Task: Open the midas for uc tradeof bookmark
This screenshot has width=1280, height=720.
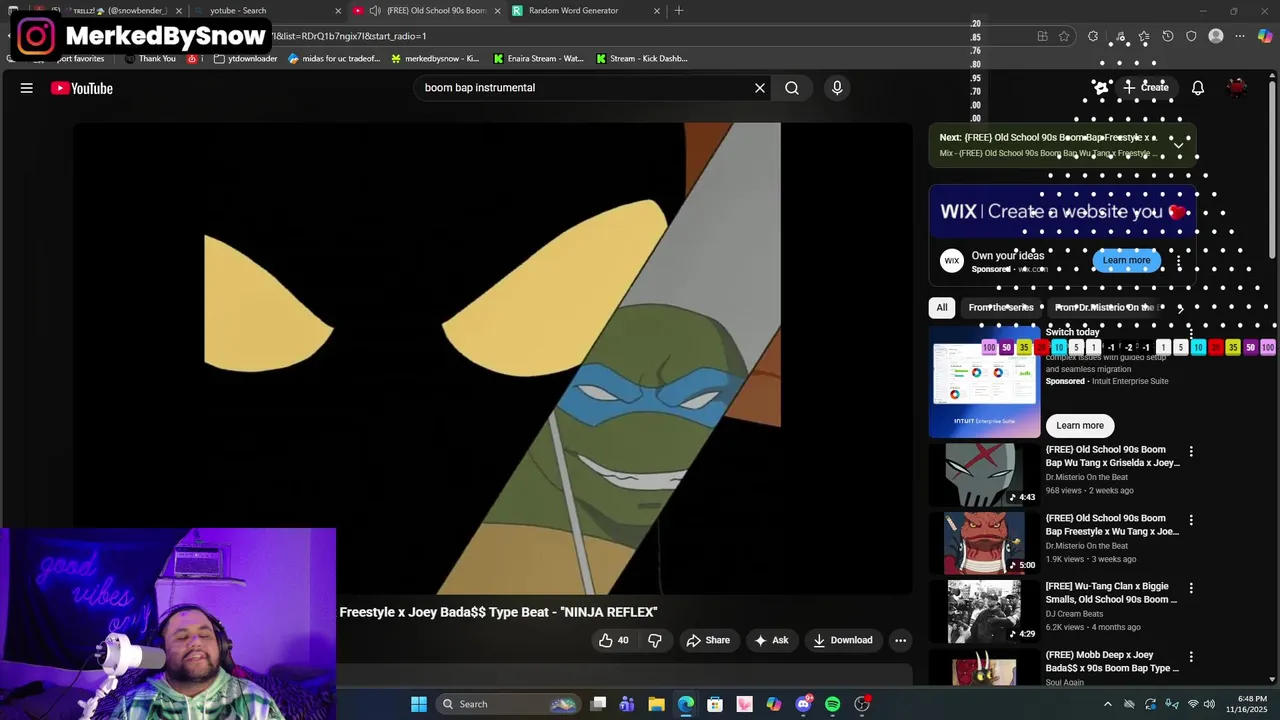Action: click(334, 59)
